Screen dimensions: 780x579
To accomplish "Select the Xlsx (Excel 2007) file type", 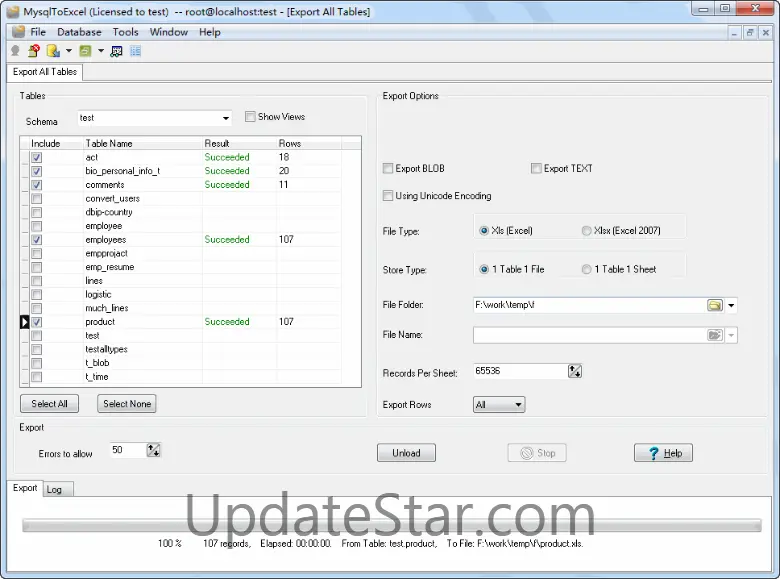I will click(x=586, y=230).
